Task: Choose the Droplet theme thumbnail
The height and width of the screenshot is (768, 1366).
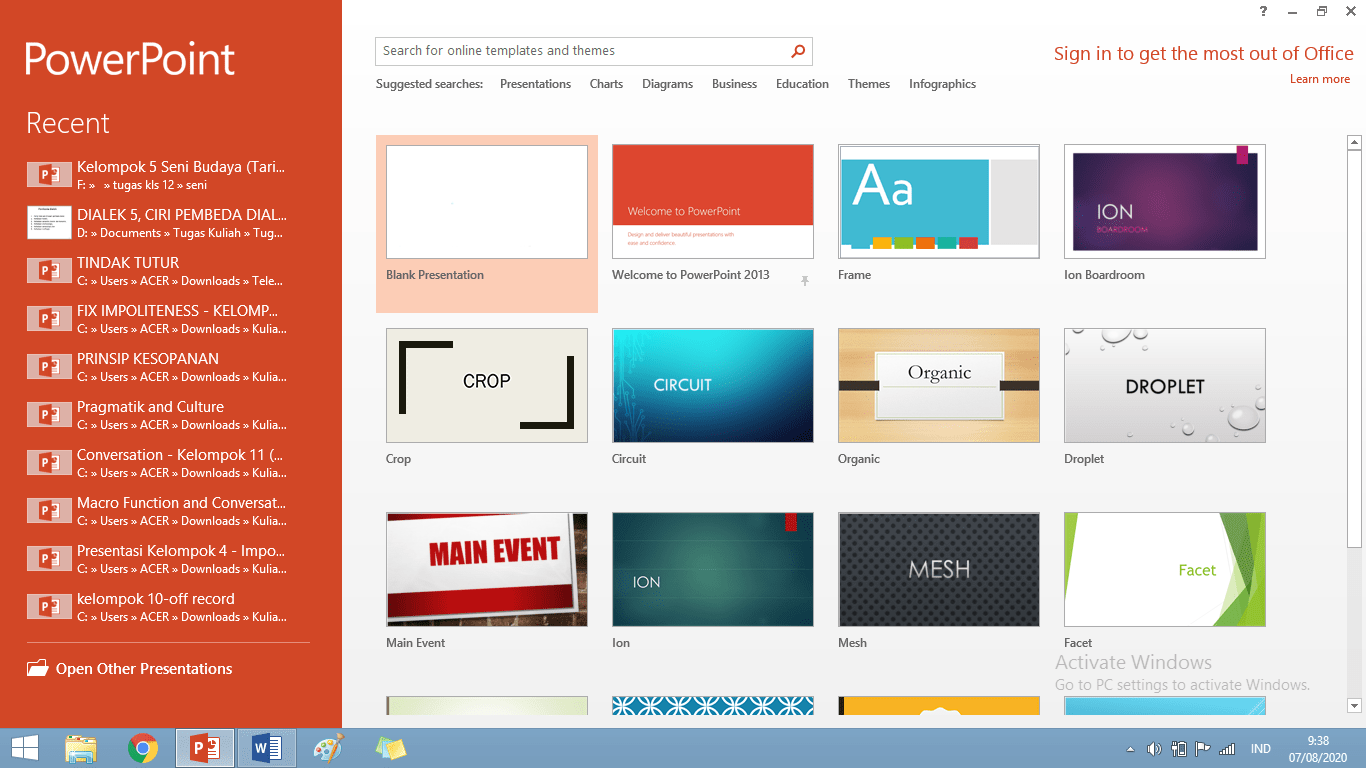Action: [x=1165, y=386]
